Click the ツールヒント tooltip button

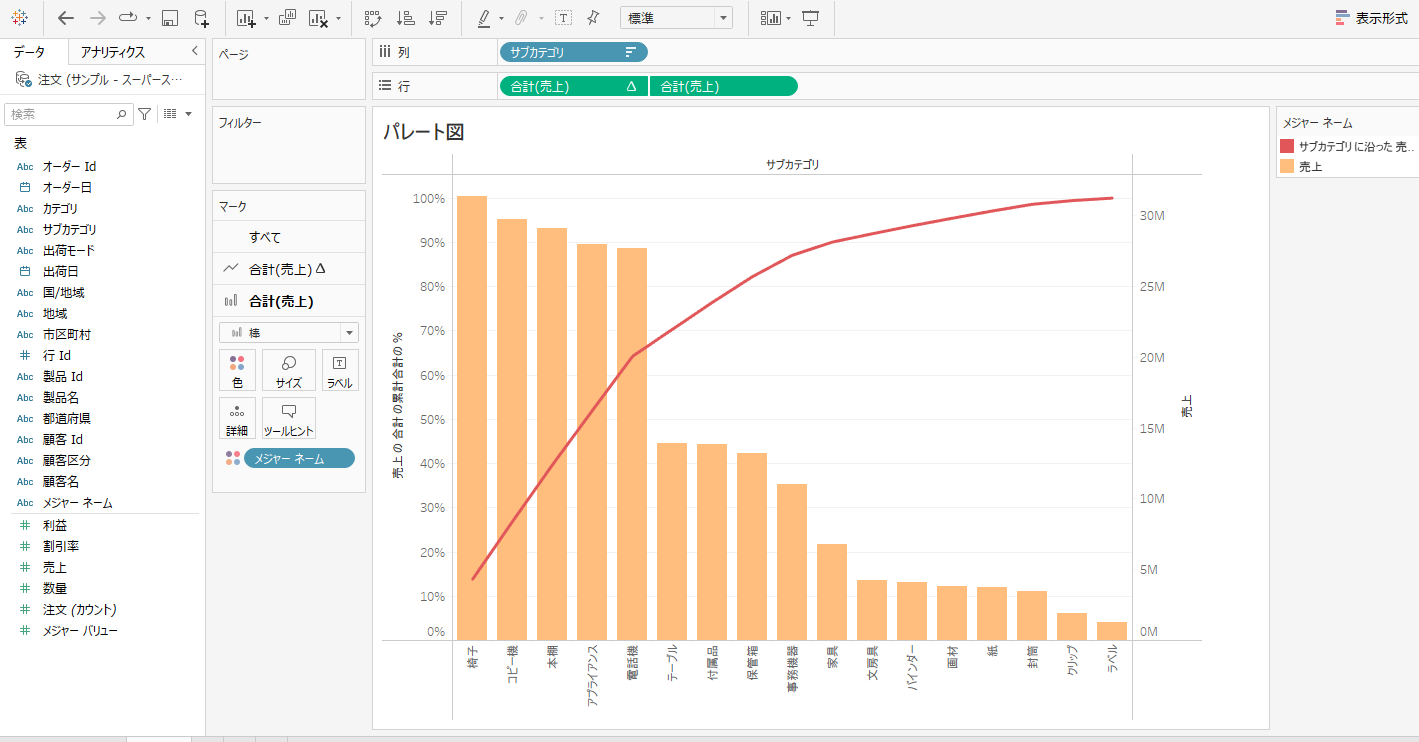pos(289,418)
